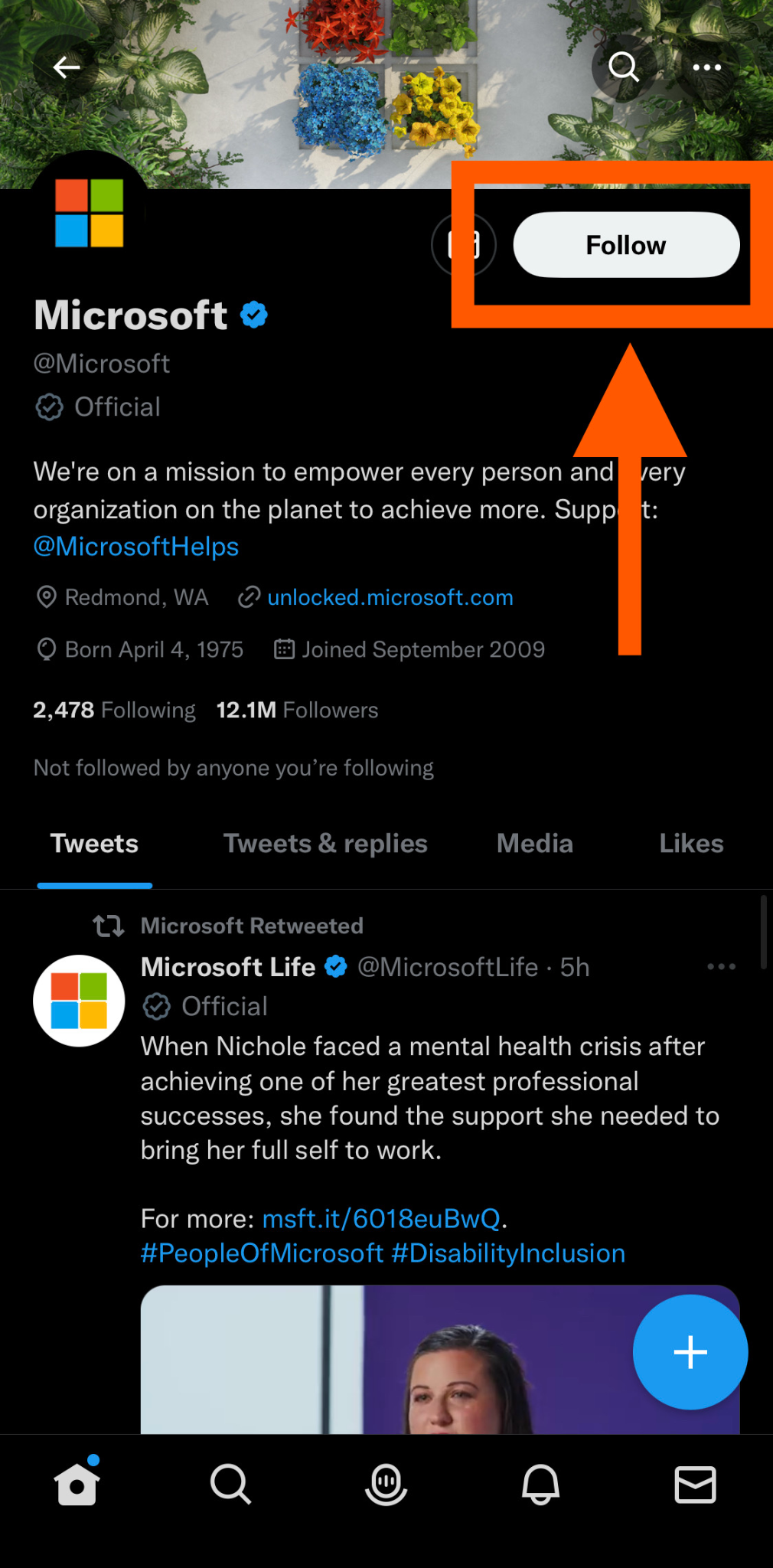Open Explore search from bottom navigation
Screen dimensions: 773x1568
click(231, 1484)
